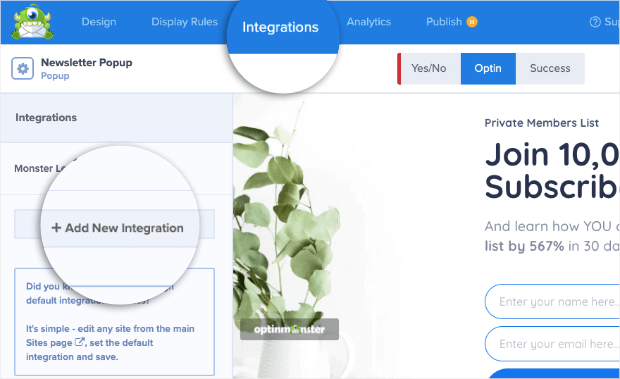Select the Private Members List heading
Viewport: 620px width, 379px height.
point(542,123)
